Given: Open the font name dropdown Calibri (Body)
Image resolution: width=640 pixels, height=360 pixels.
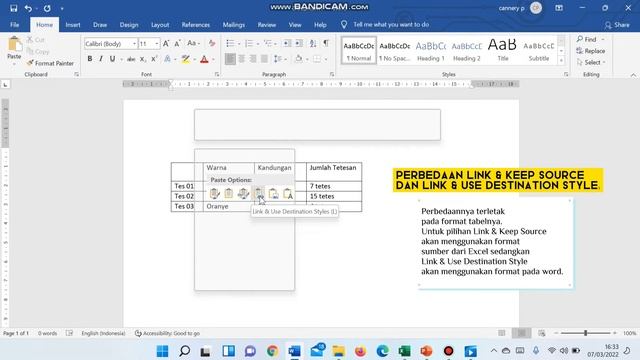Looking at the screenshot, I should (134, 44).
